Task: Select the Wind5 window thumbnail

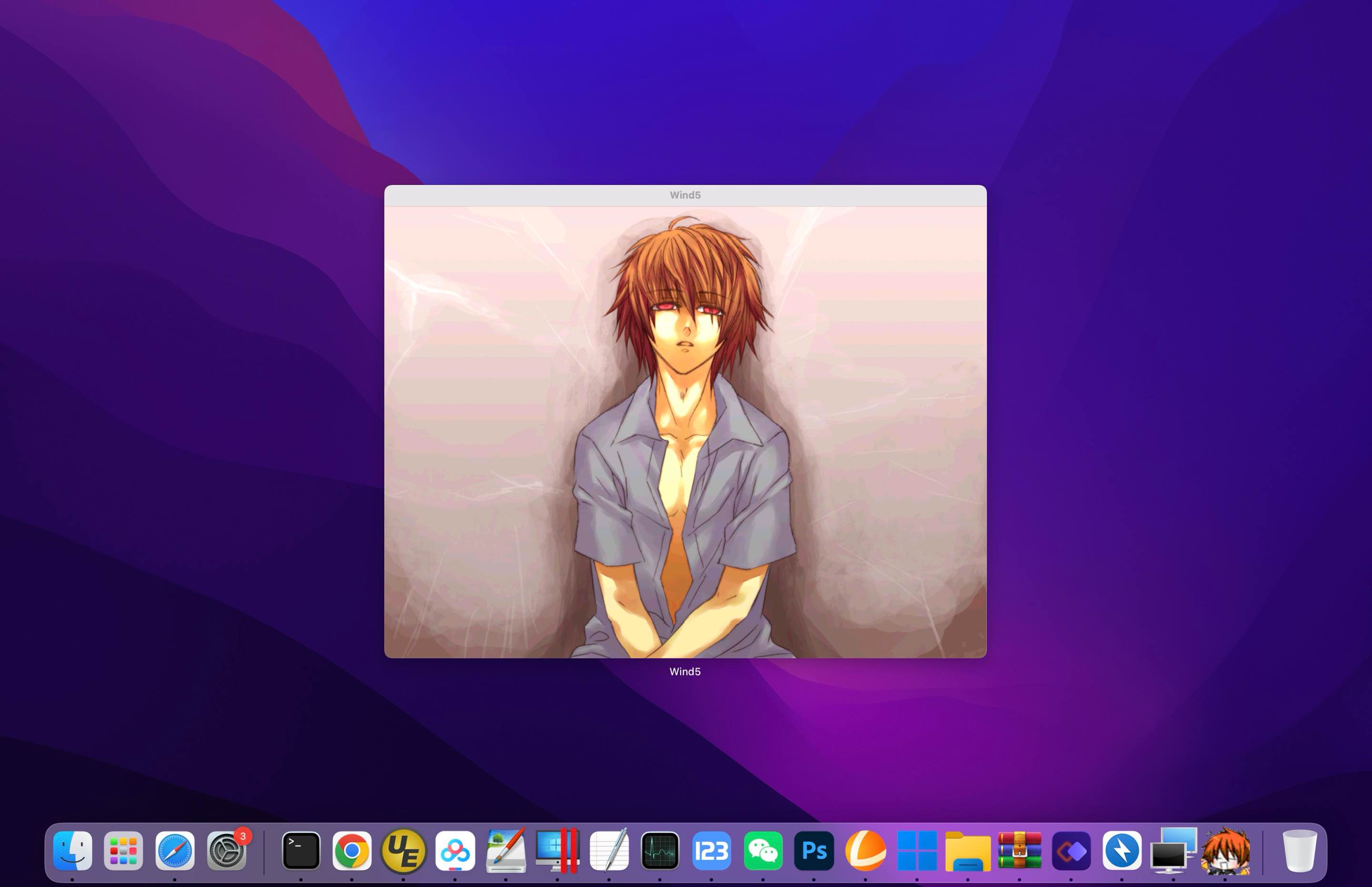Action: click(x=686, y=422)
